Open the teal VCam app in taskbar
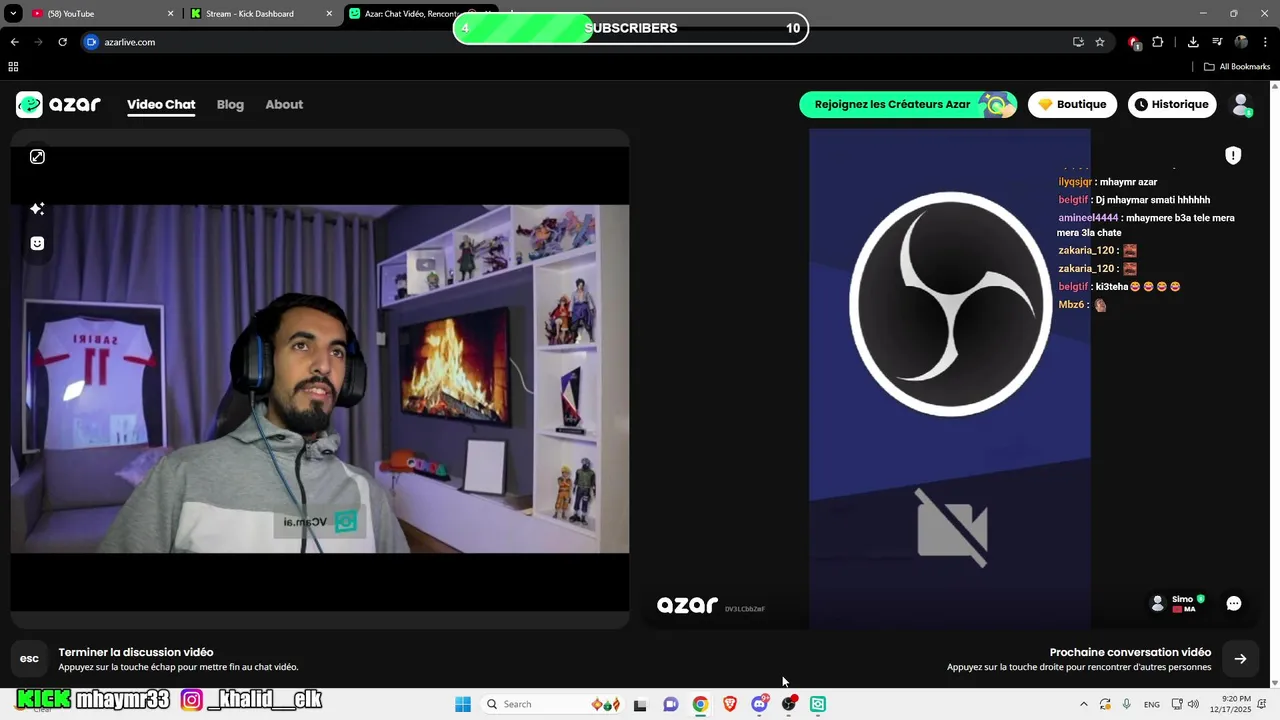Screen dimensions: 1280x720 [x=818, y=704]
